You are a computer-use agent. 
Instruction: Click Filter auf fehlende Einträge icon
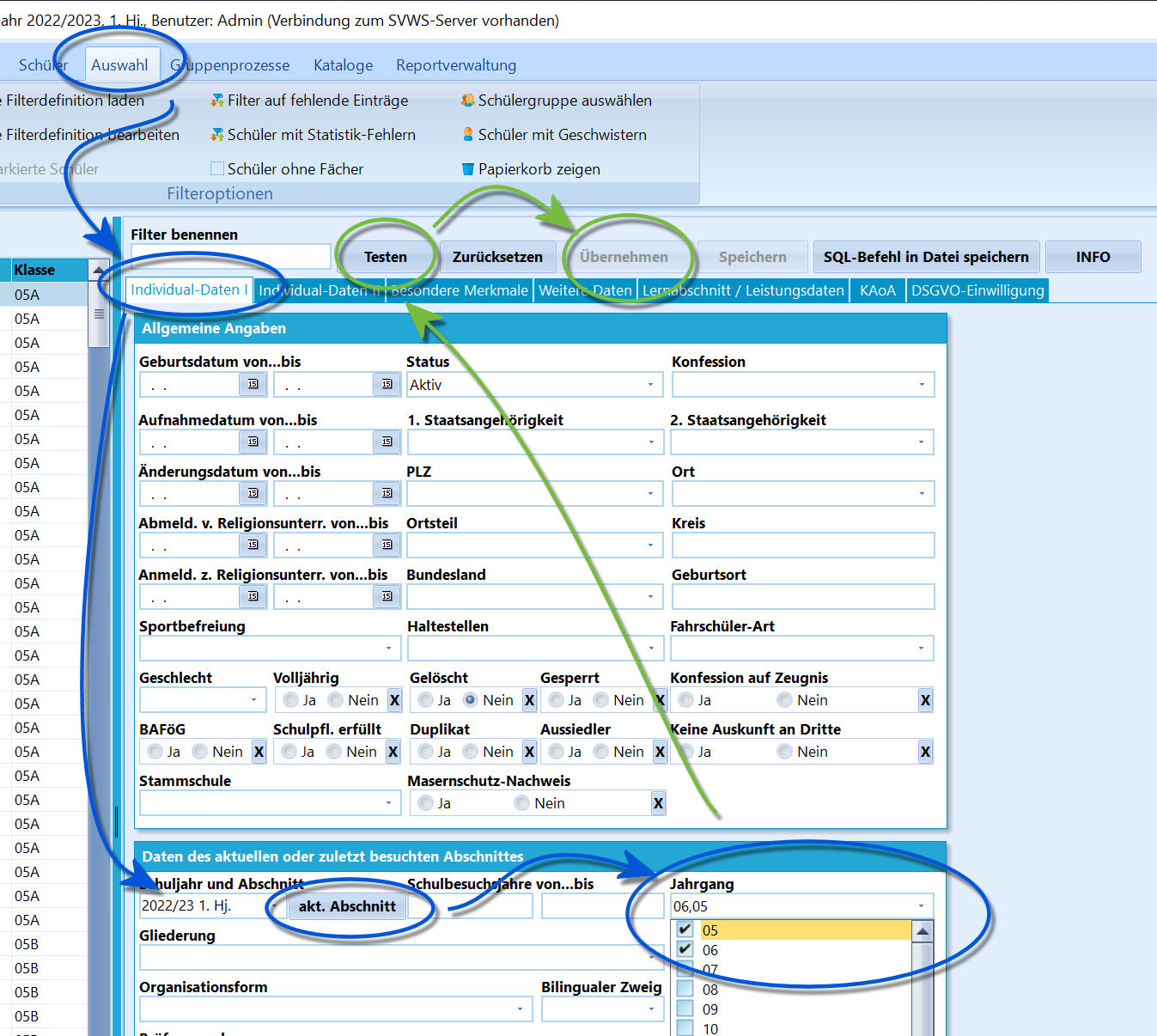(x=217, y=101)
